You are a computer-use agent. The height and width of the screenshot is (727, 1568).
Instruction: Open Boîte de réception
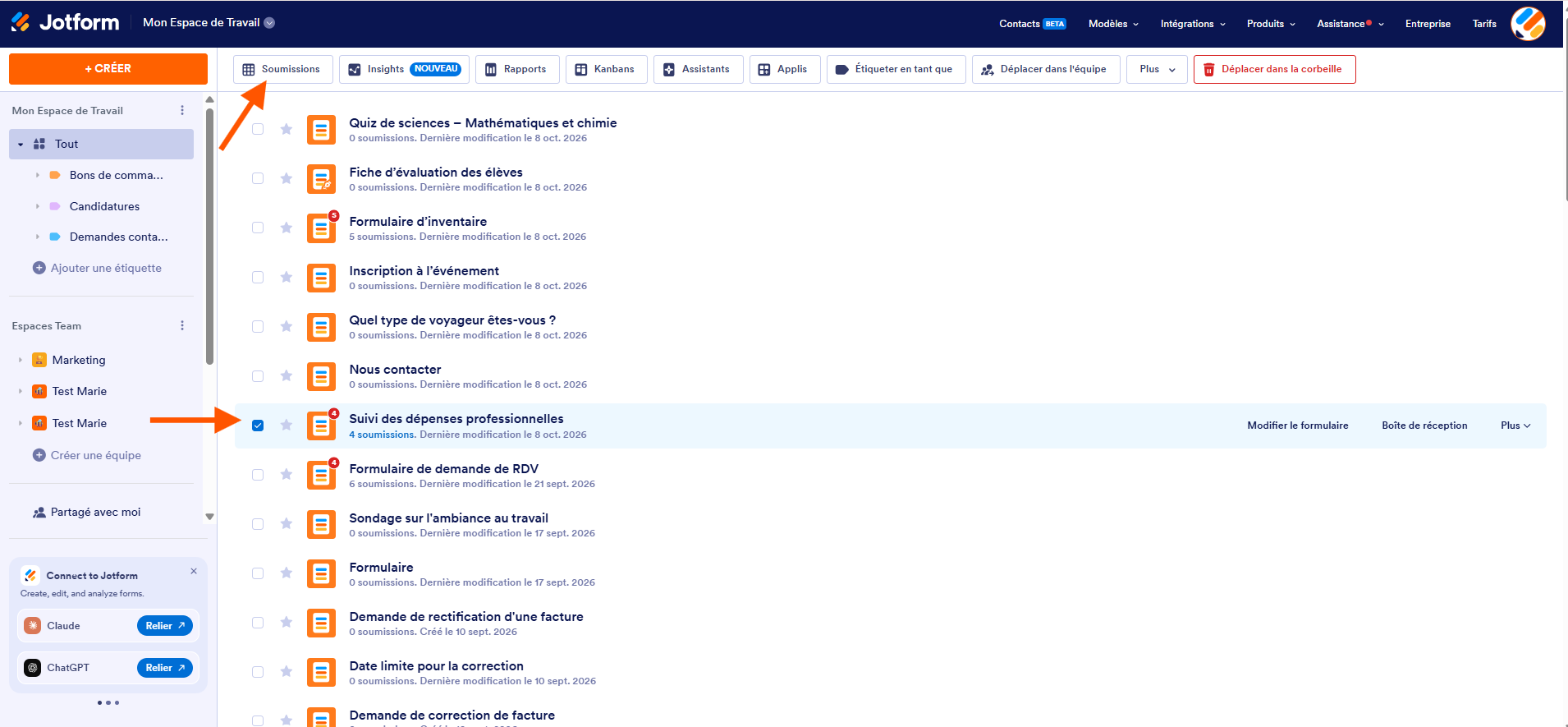coord(1424,426)
